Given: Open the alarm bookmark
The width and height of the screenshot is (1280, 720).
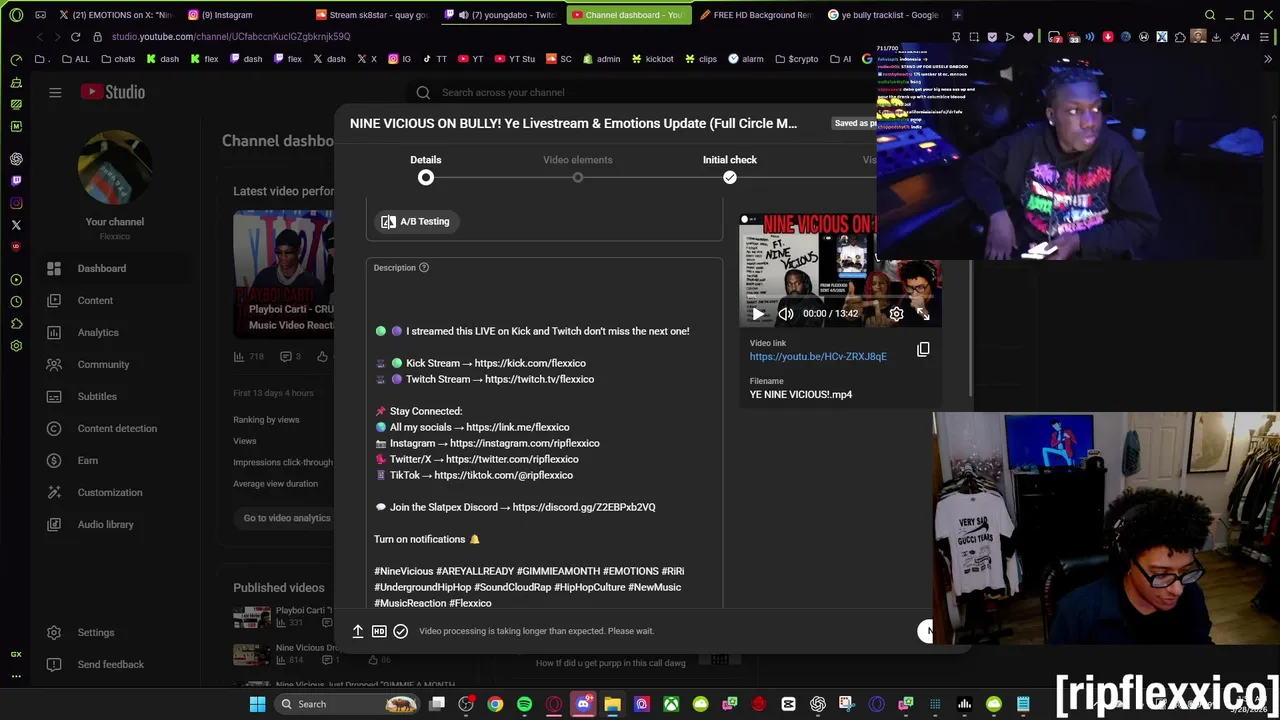Looking at the screenshot, I should click(x=746, y=59).
